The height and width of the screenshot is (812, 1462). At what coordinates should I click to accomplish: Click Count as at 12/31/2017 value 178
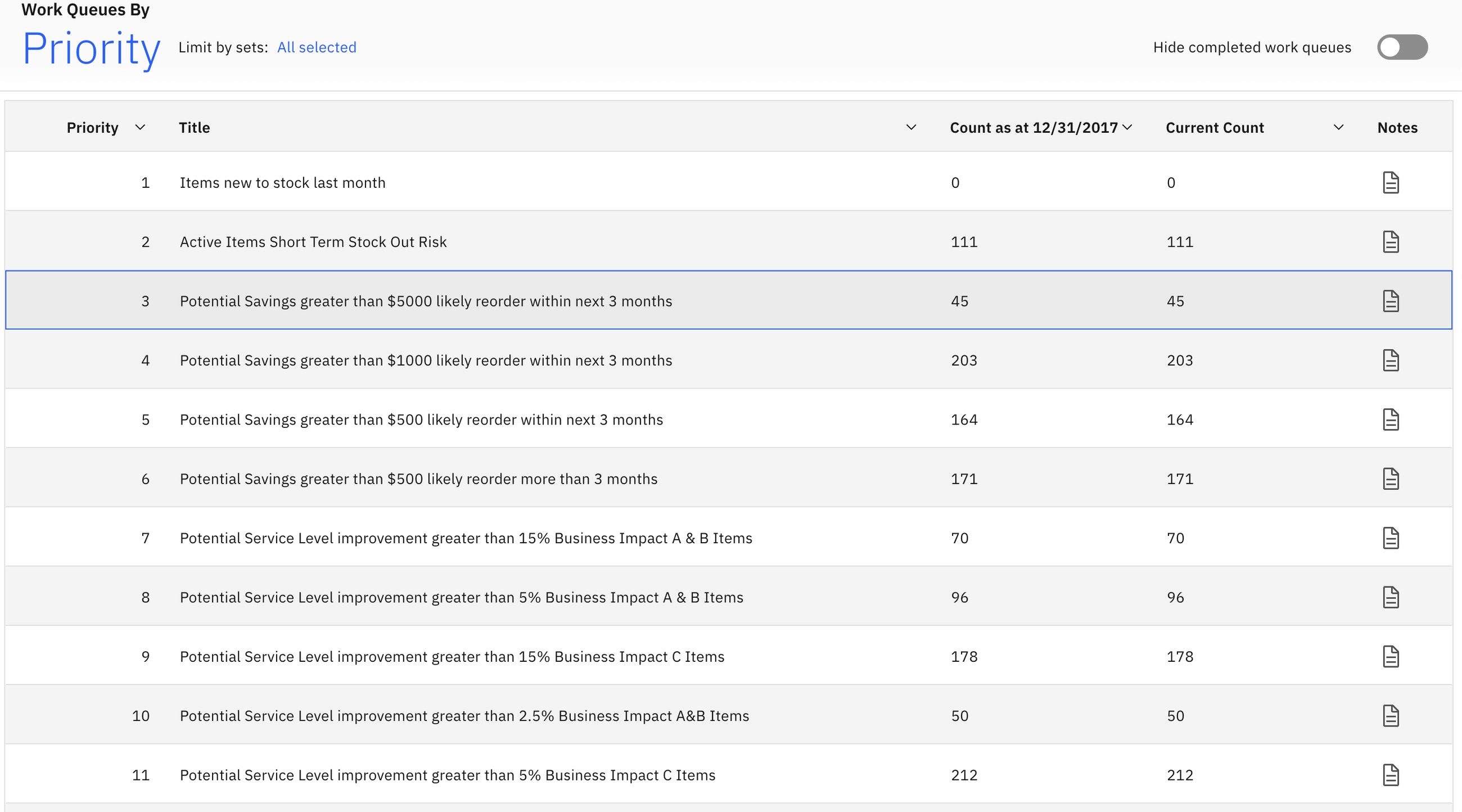point(964,657)
